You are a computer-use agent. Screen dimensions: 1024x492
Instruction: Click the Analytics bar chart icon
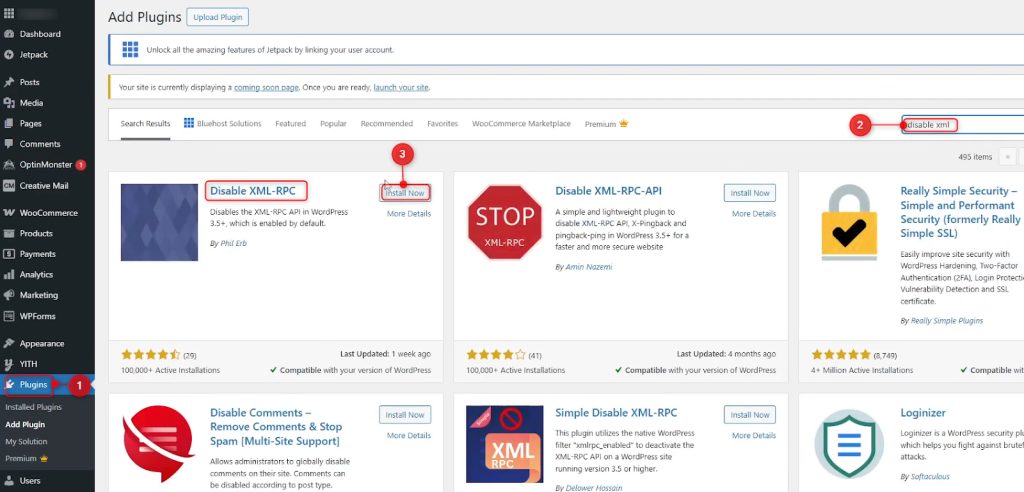pos(8,274)
